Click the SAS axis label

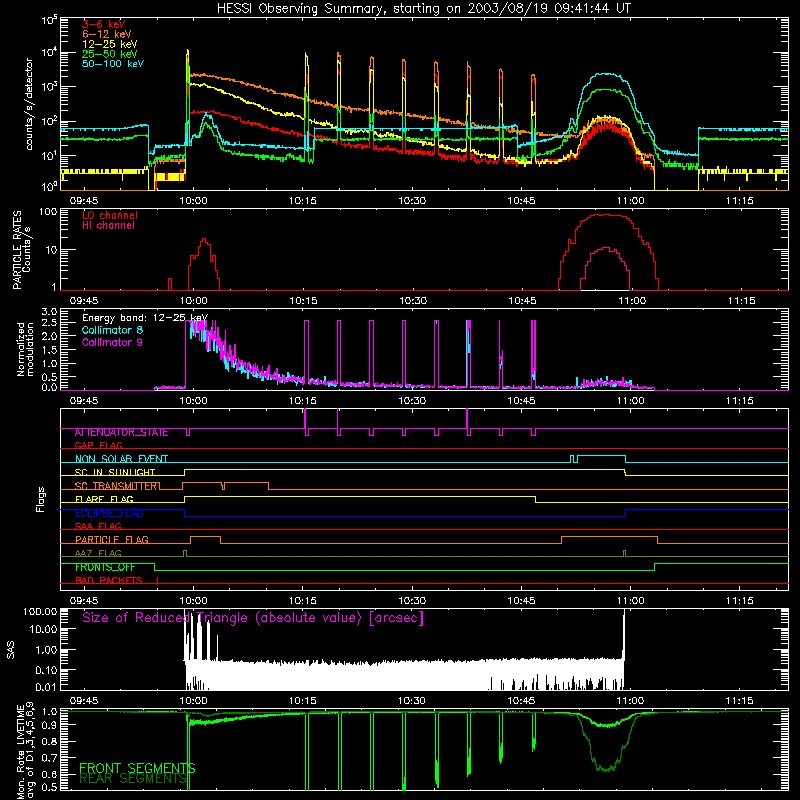pos(11,650)
